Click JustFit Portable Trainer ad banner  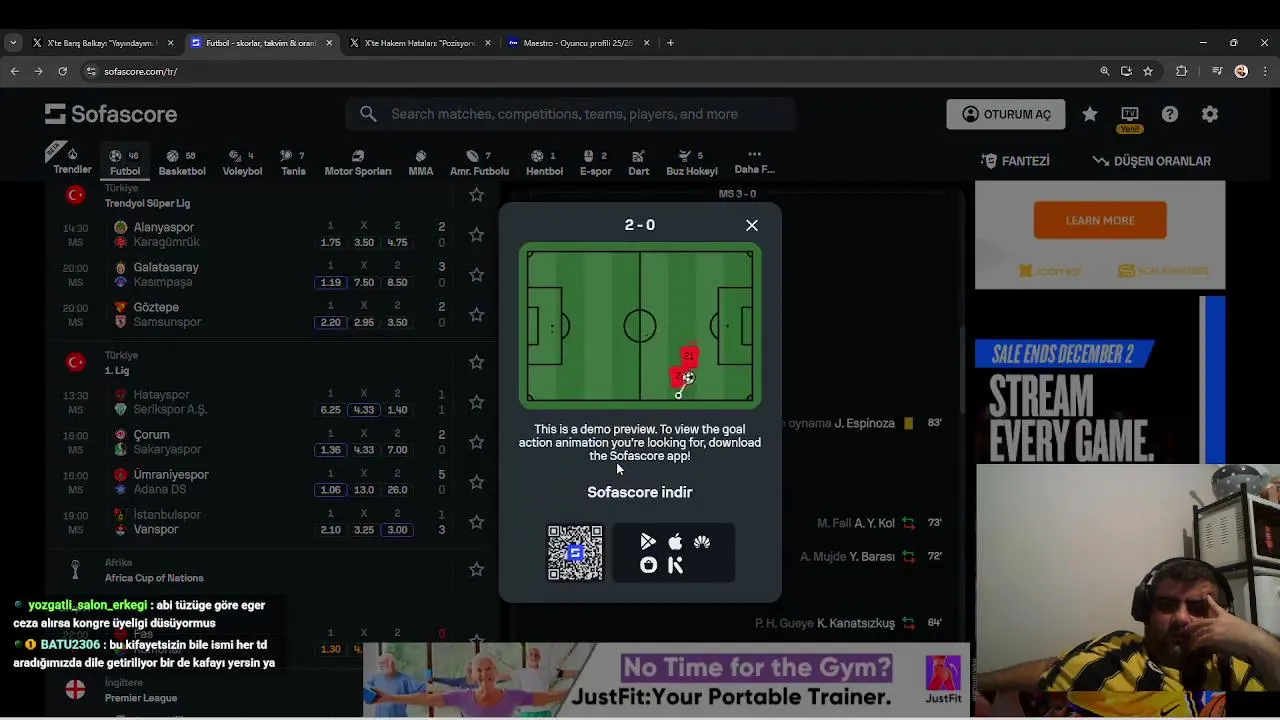[666, 680]
